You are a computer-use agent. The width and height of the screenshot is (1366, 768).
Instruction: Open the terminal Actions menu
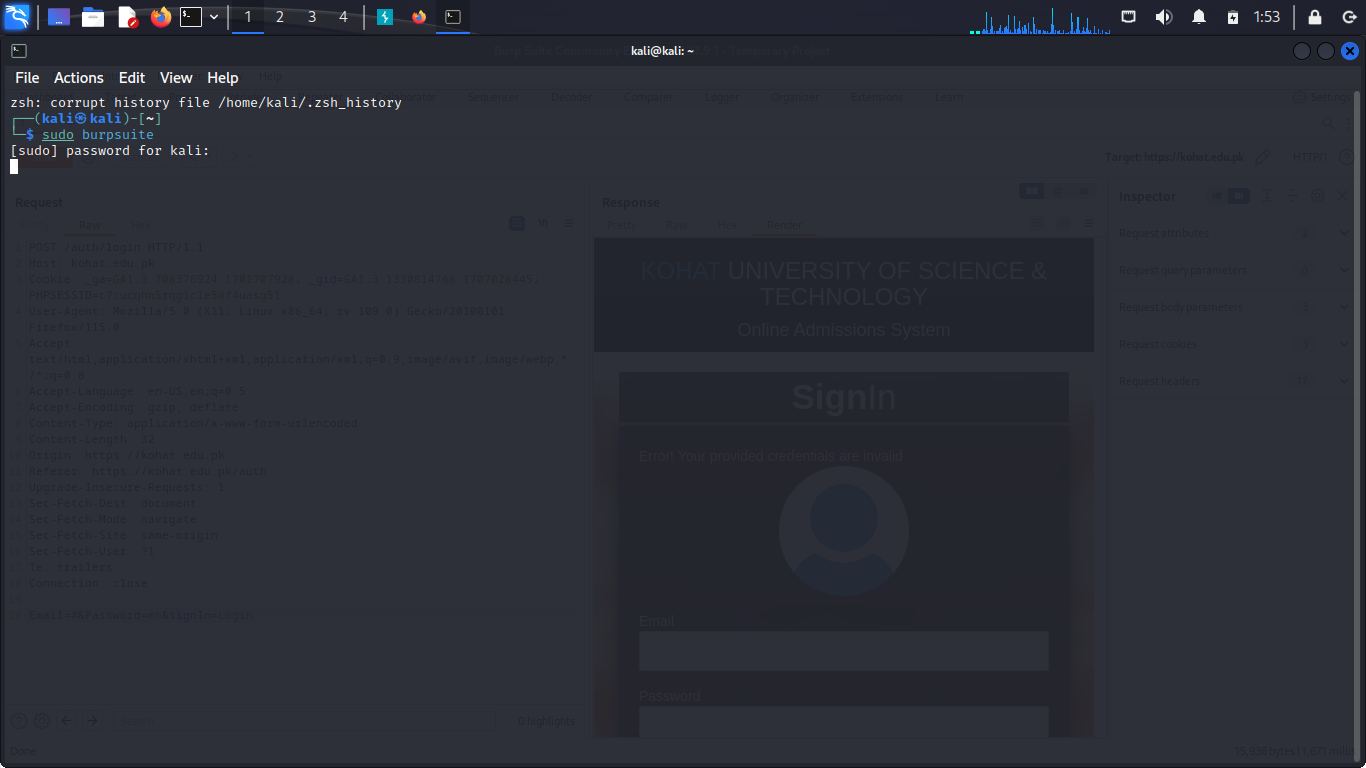pyautogui.click(x=78, y=78)
